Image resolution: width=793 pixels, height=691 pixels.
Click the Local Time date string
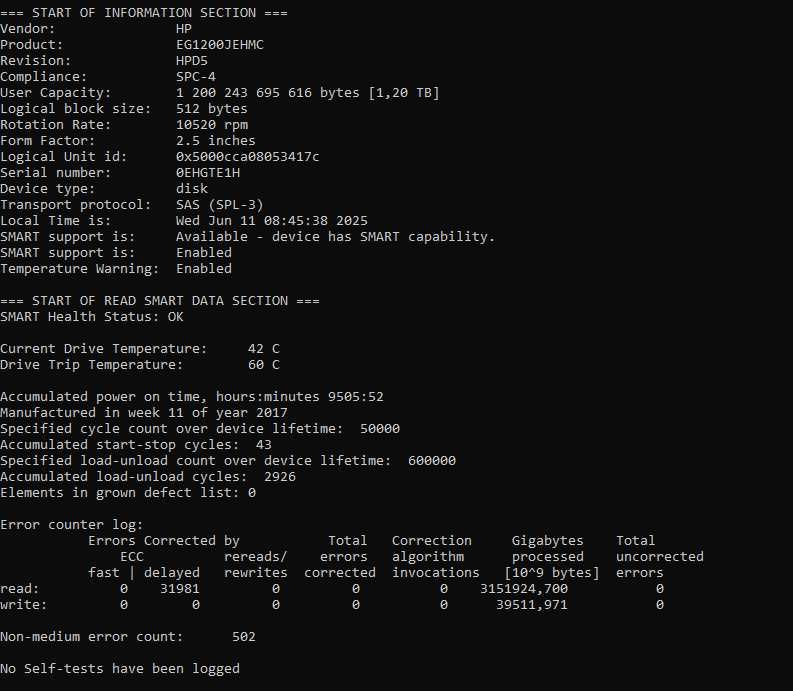pos(272,221)
